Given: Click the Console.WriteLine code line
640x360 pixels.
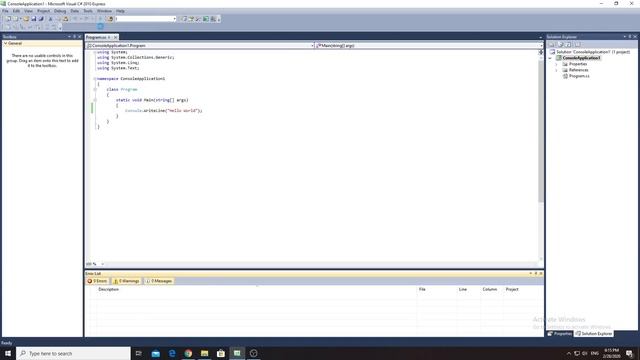Looking at the screenshot, I should 163,111.
